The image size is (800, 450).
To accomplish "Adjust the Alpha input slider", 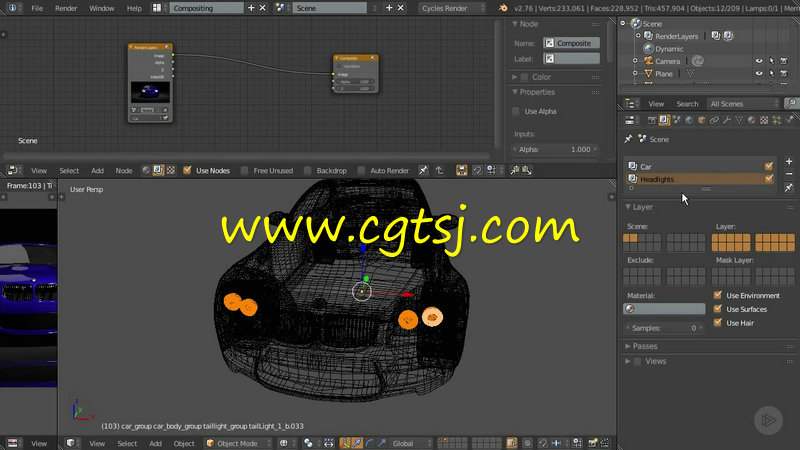I will pos(555,149).
